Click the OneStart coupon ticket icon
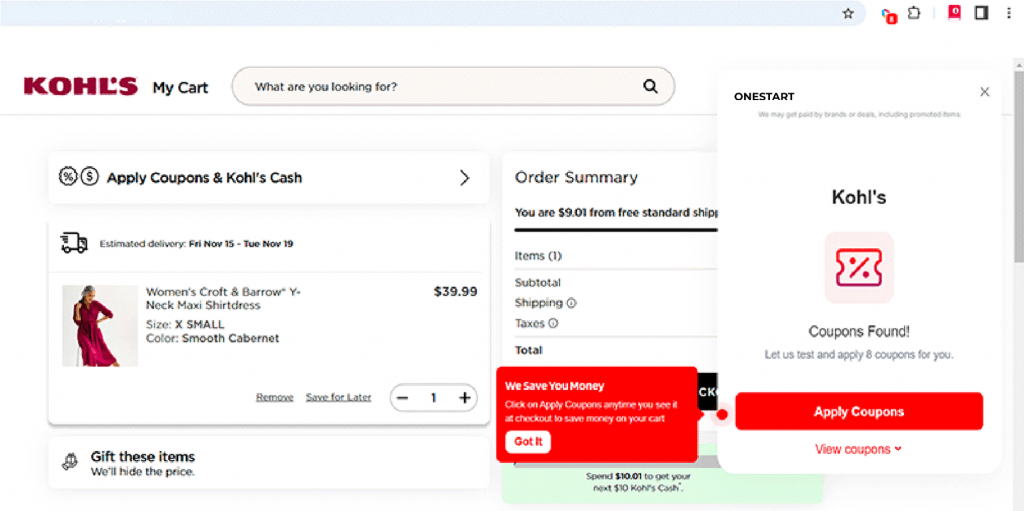 (x=859, y=267)
